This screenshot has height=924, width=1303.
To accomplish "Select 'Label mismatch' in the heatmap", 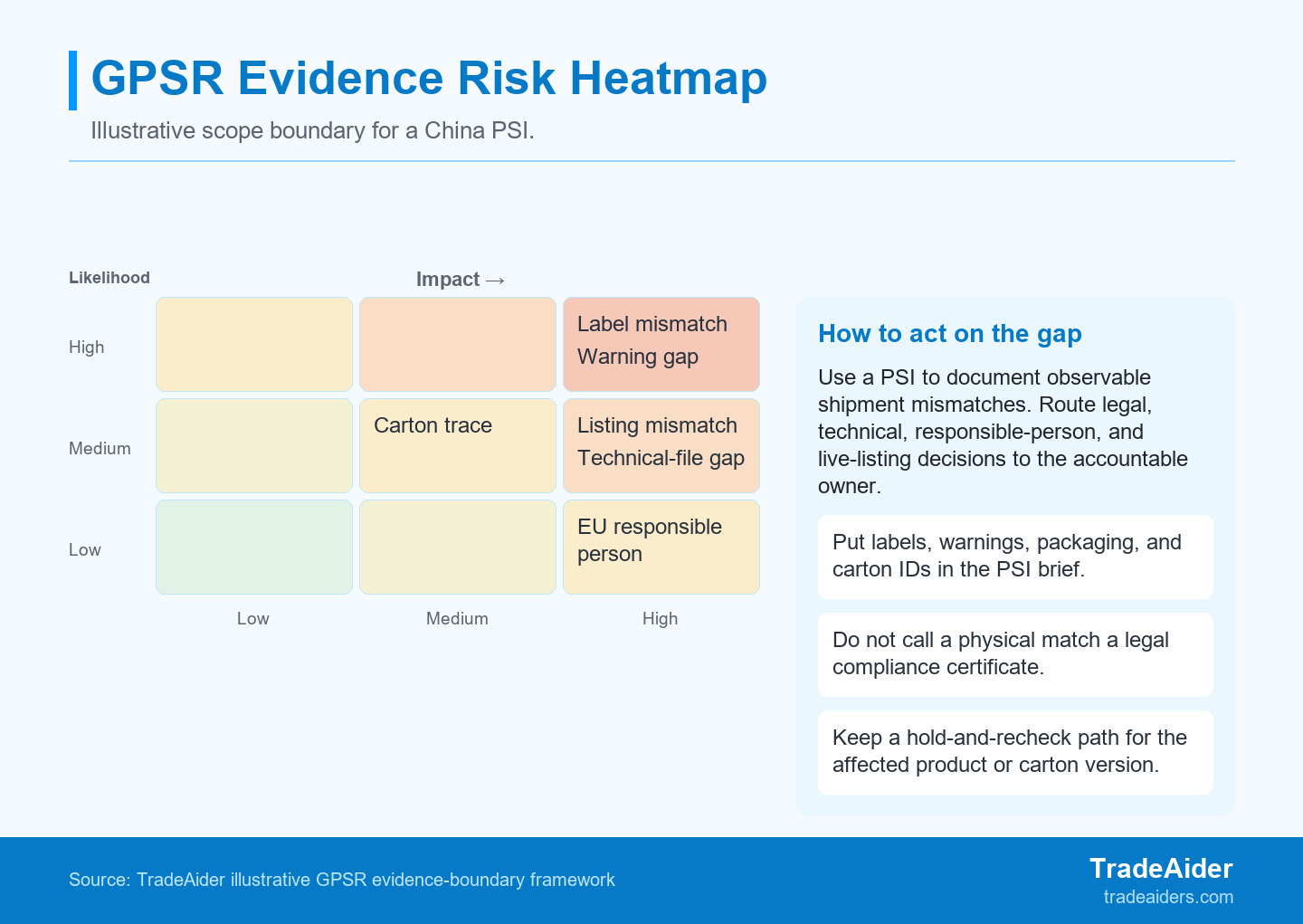I will [652, 324].
